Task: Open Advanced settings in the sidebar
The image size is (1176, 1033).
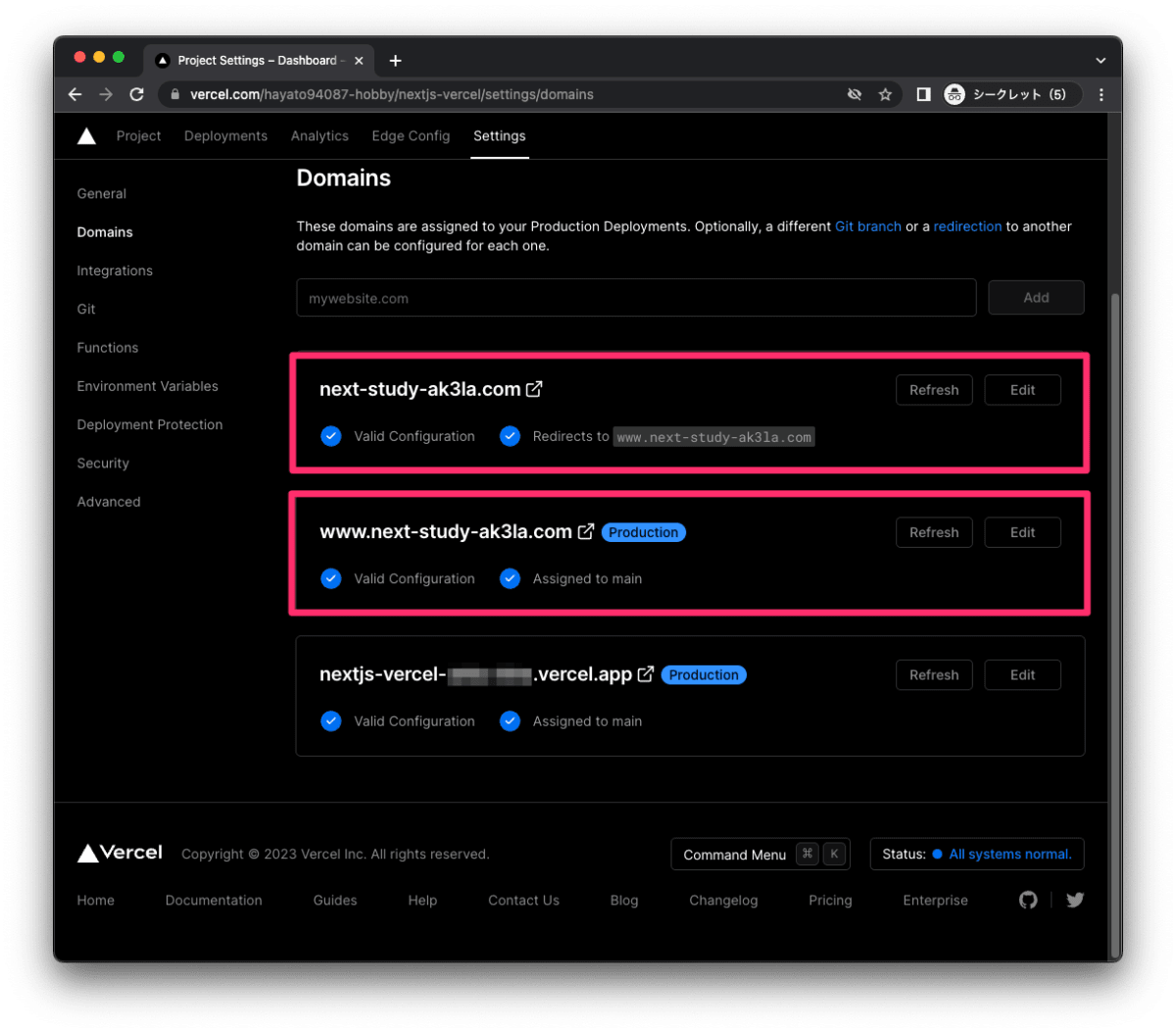Action: [109, 502]
